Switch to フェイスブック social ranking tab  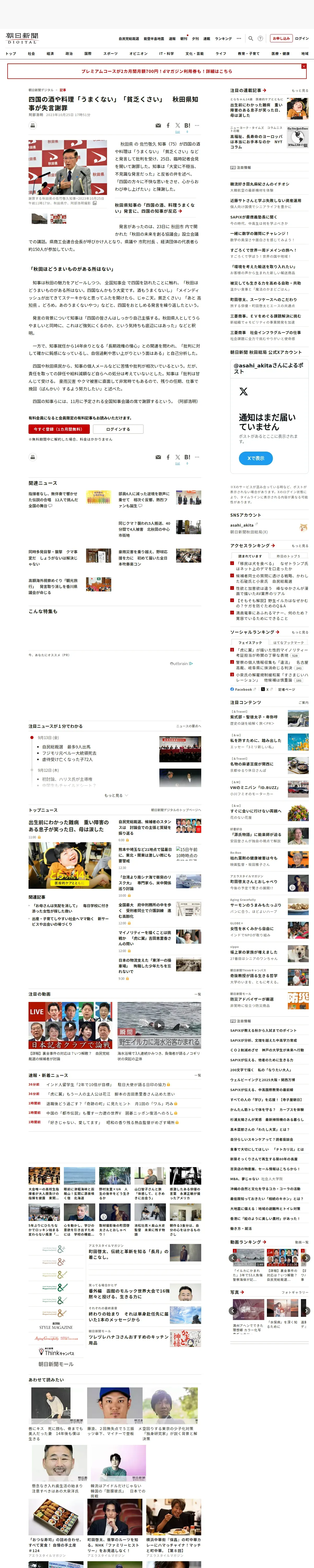[x=250, y=642]
